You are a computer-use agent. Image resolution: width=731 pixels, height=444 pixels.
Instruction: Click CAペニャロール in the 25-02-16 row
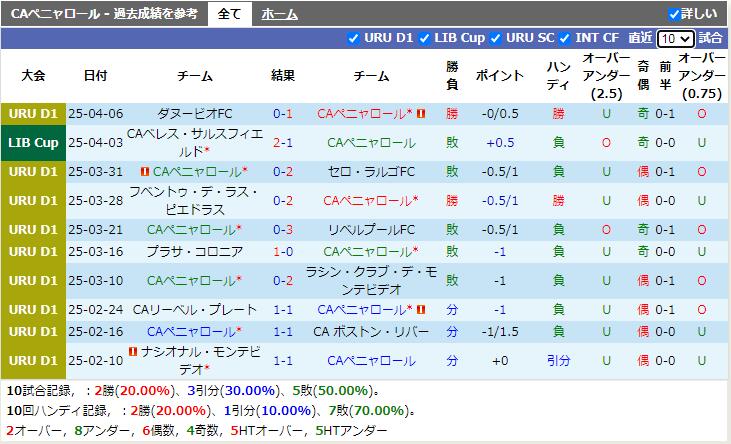pyautogui.click(x=194, y=332)
